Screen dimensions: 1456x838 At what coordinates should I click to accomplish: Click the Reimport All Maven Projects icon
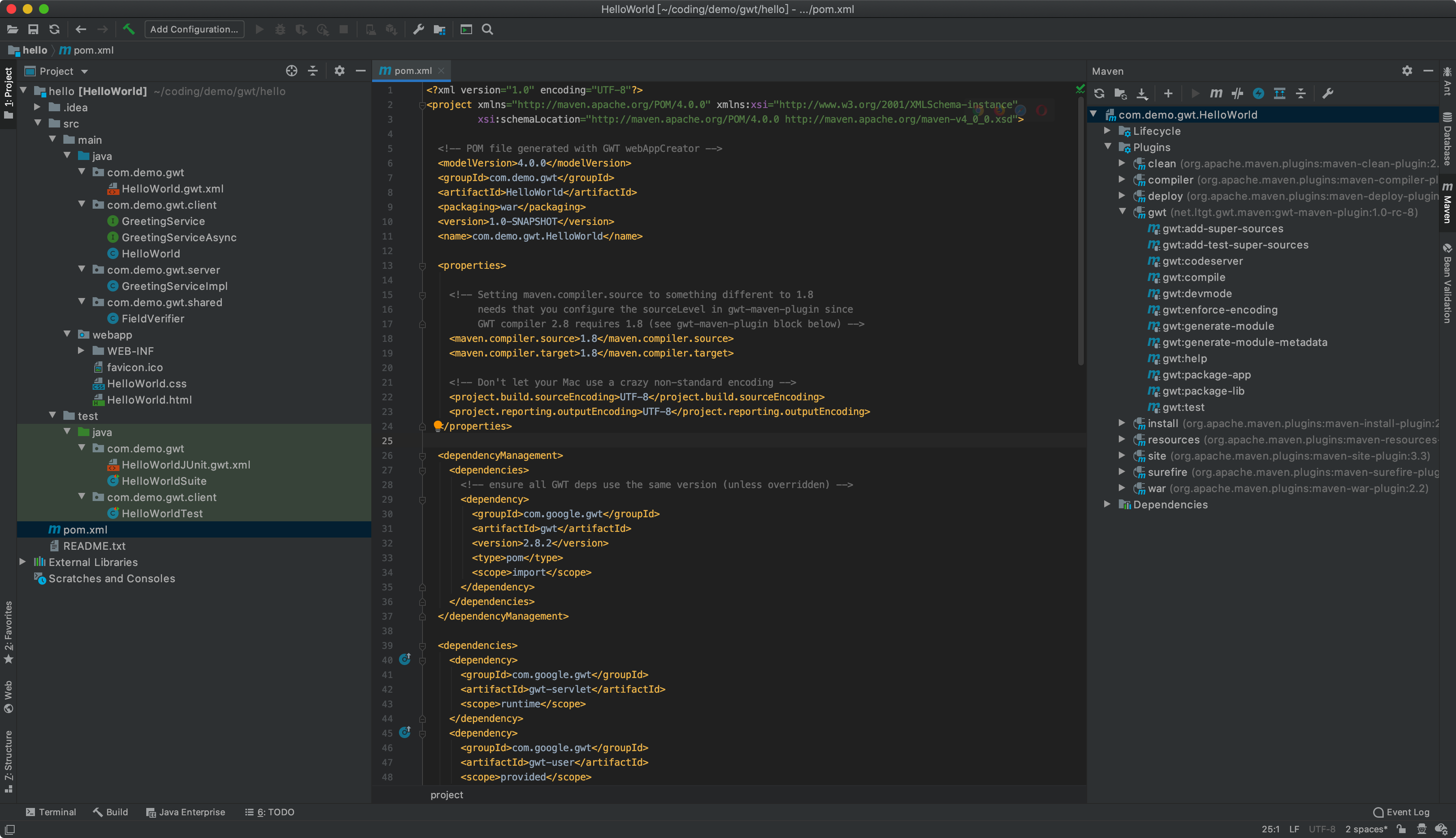click(x=1099, y=93)
